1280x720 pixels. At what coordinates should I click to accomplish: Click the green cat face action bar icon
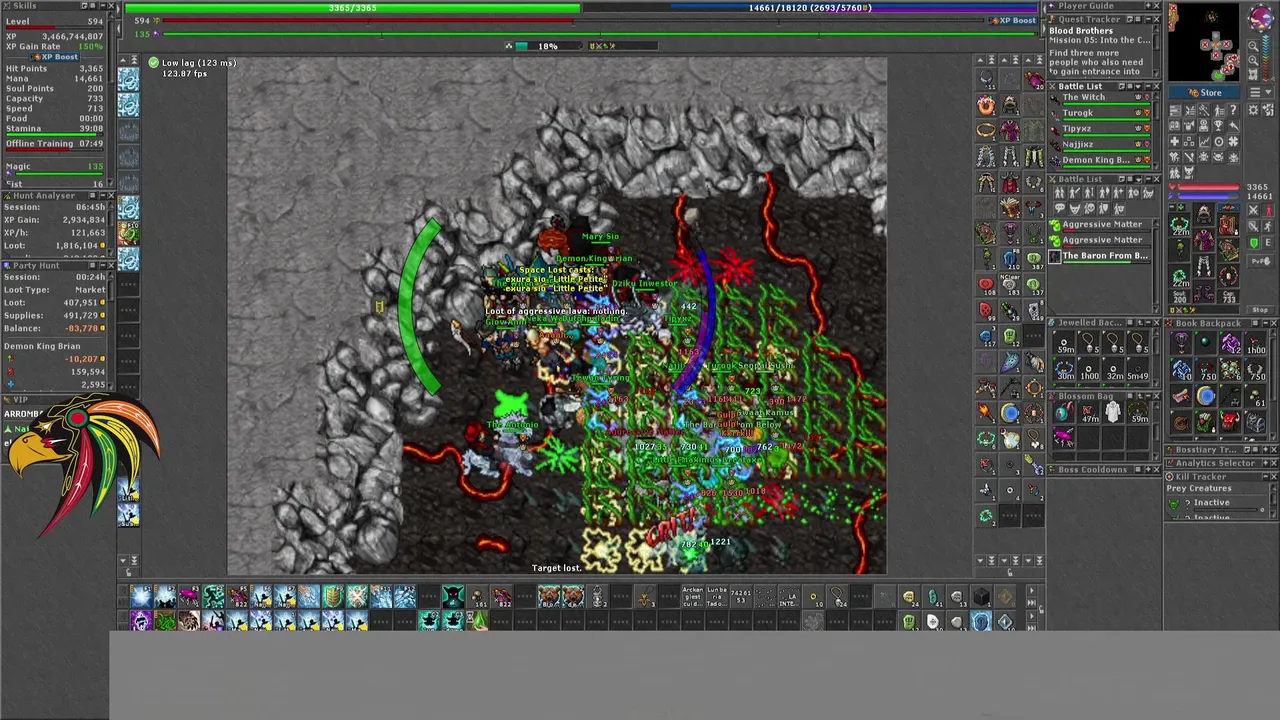click(453, 596)
